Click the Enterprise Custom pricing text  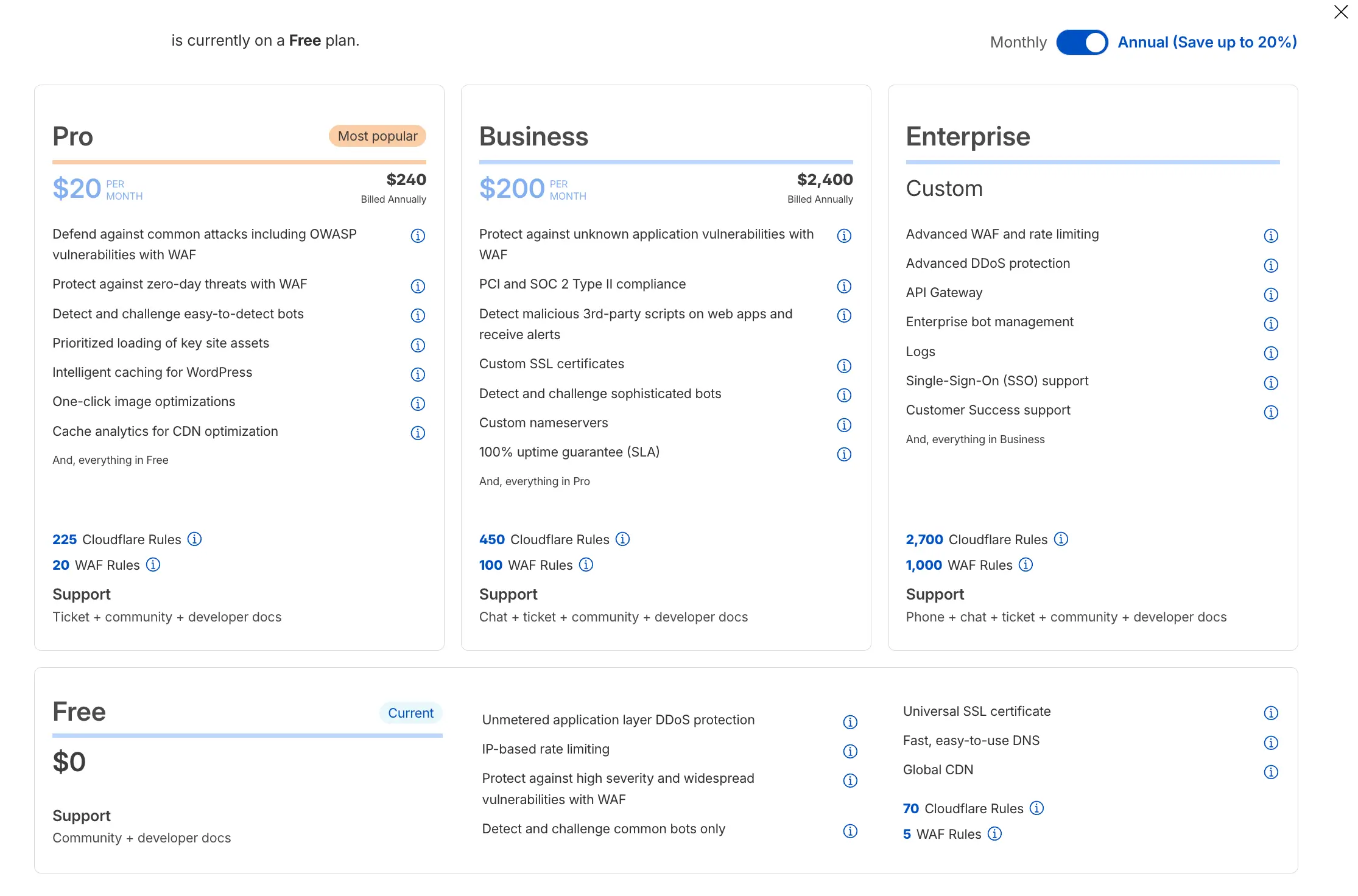944,189
